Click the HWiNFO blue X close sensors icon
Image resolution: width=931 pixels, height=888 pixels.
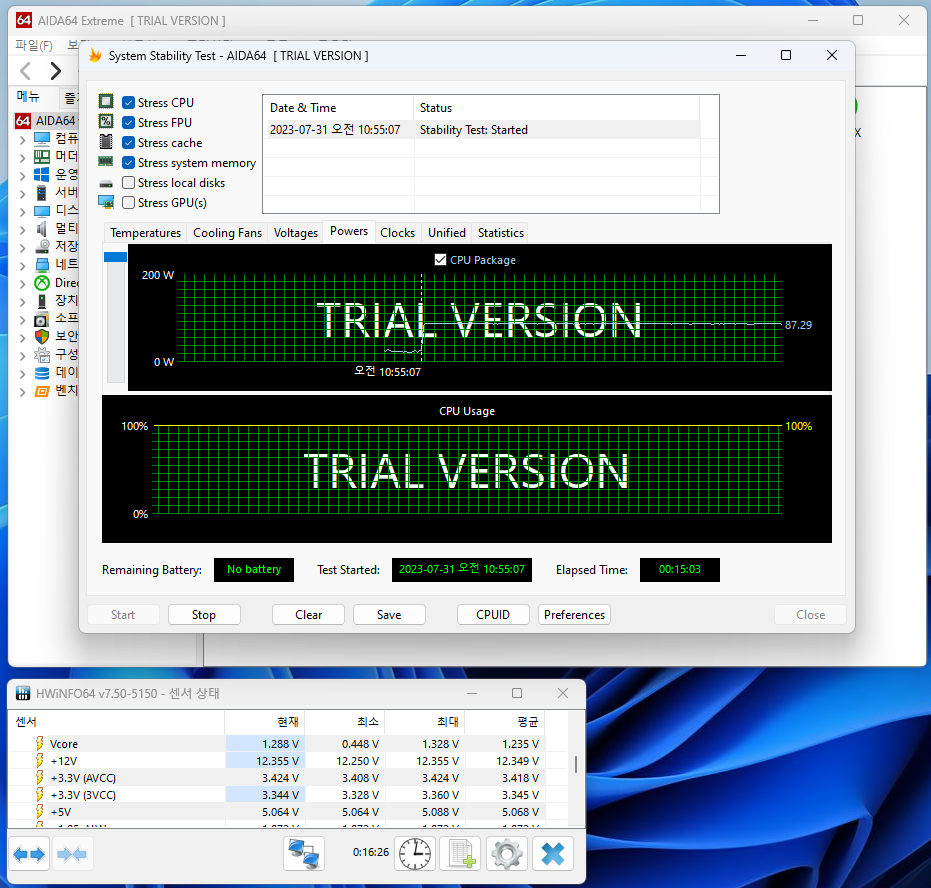[553, 854]
